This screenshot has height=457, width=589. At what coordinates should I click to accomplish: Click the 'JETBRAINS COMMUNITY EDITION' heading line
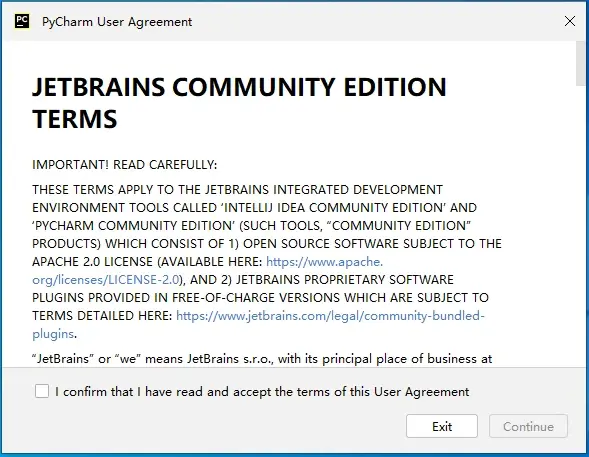239,87
